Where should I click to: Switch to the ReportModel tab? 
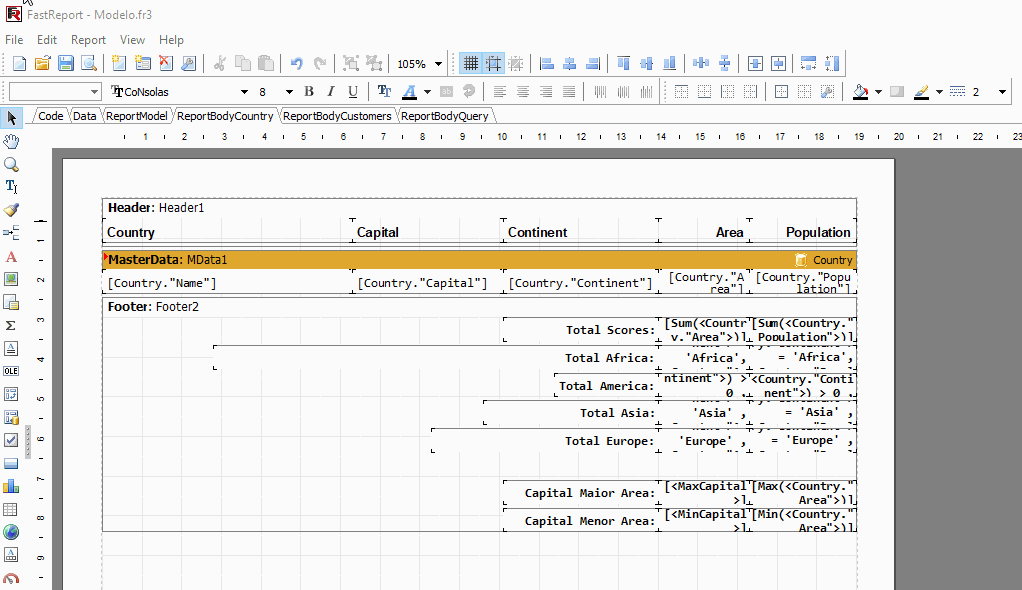(x=137, y=116)
